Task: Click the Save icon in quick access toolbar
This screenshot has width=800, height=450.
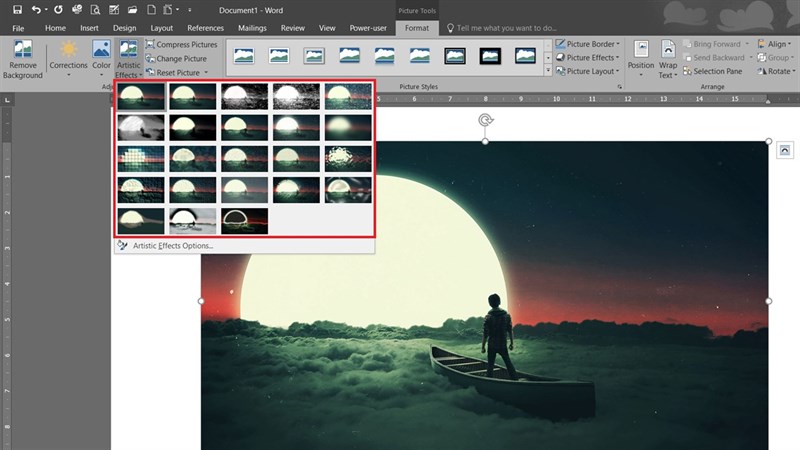Action: tap(17, 9)
